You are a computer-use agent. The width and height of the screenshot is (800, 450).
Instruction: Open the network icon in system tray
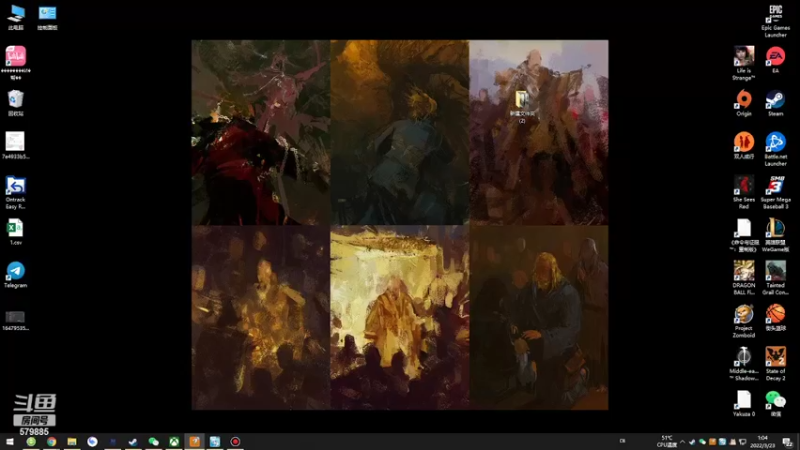click(742, 442)
